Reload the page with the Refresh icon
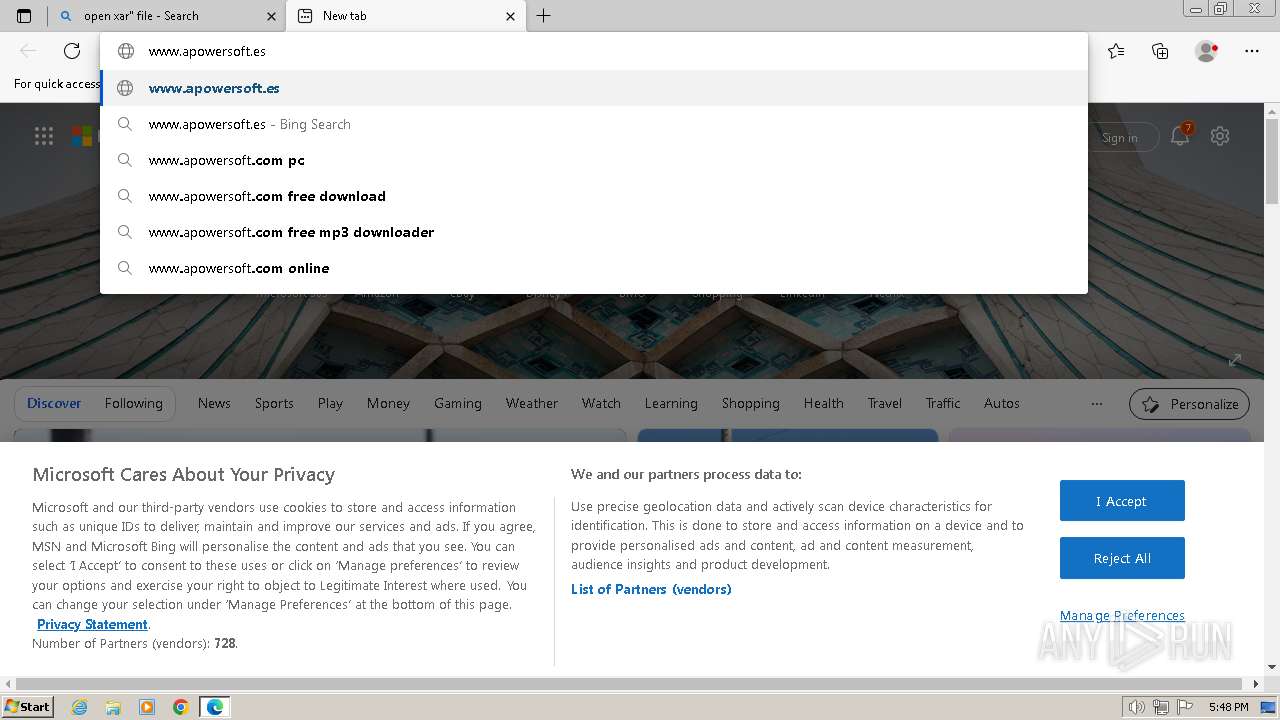 coord(72,51)
